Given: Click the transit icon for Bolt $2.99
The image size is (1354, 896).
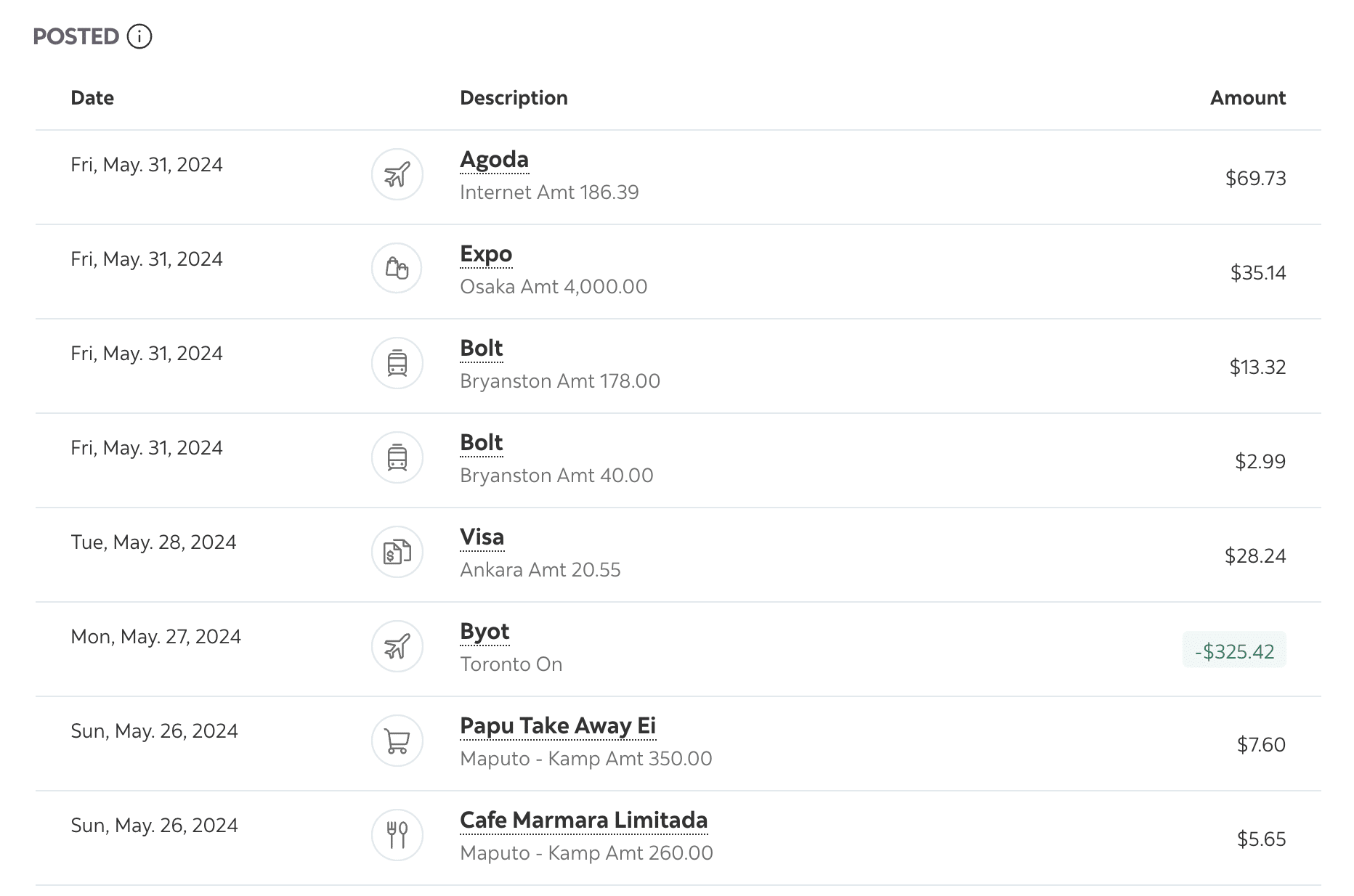Looking at the screenshot, I should coord(397,457).
